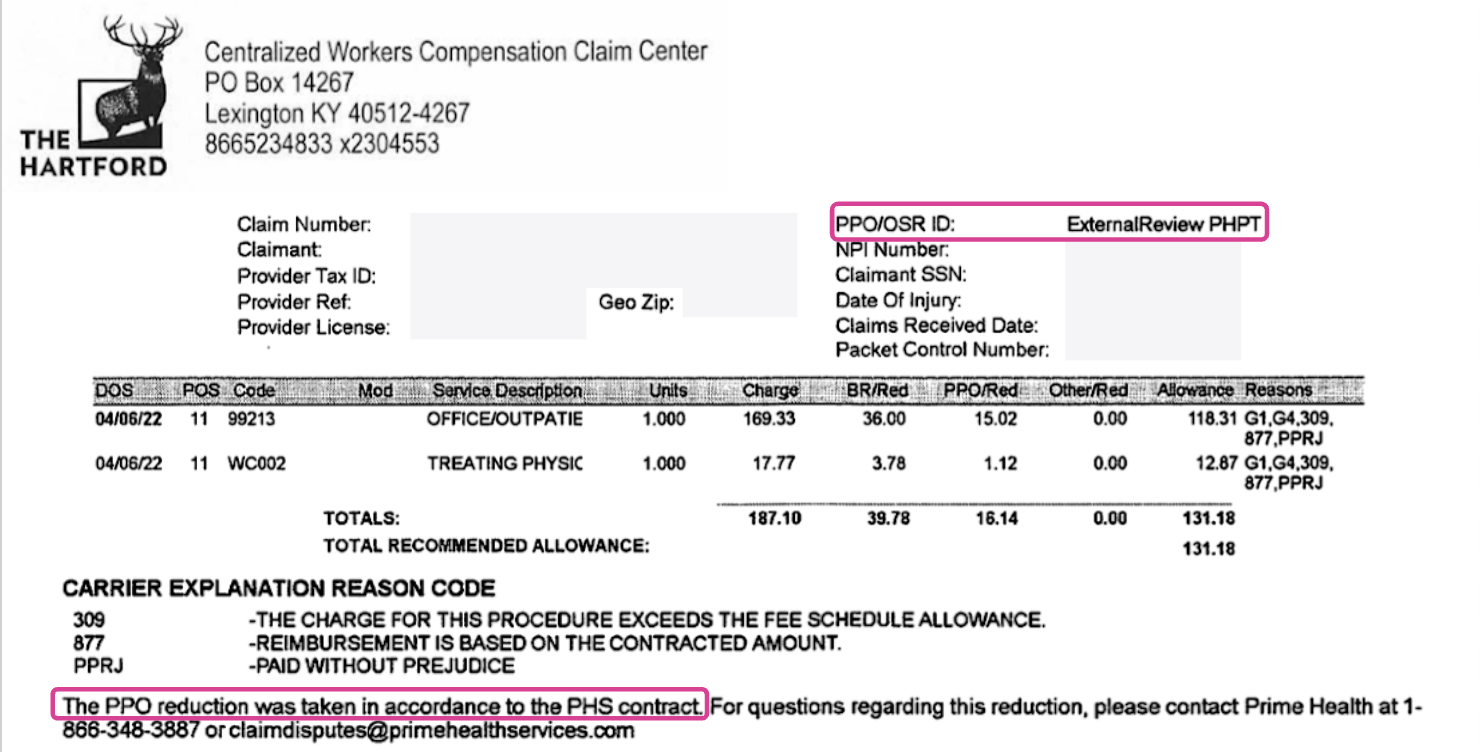
Task: Click the Carrier Explanation Reason Code heading
Action: [x=279, y=588]
